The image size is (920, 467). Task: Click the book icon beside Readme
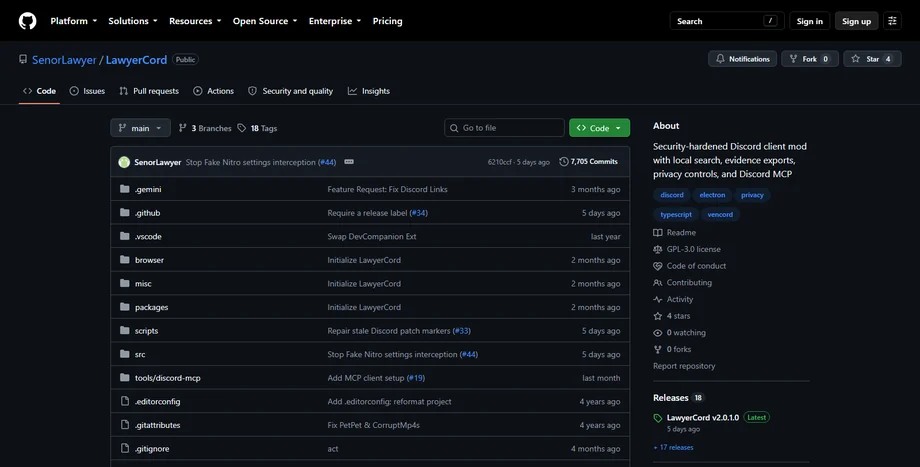[658, 232]
